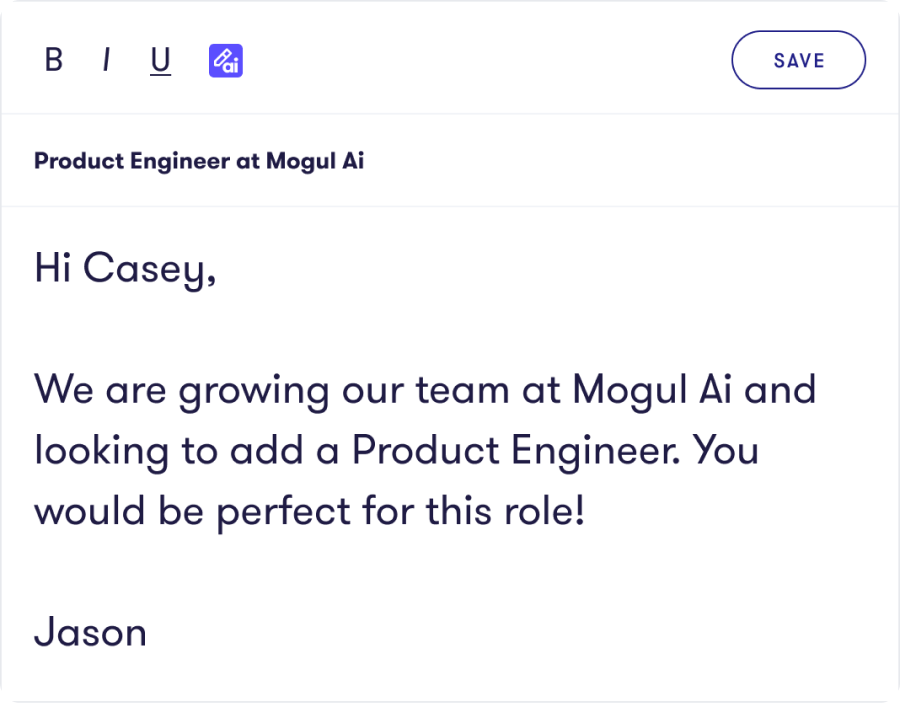Click the signature Jason
Image resolution: width=900 pixels, height=703 pixels.
(x=90, y=632)
